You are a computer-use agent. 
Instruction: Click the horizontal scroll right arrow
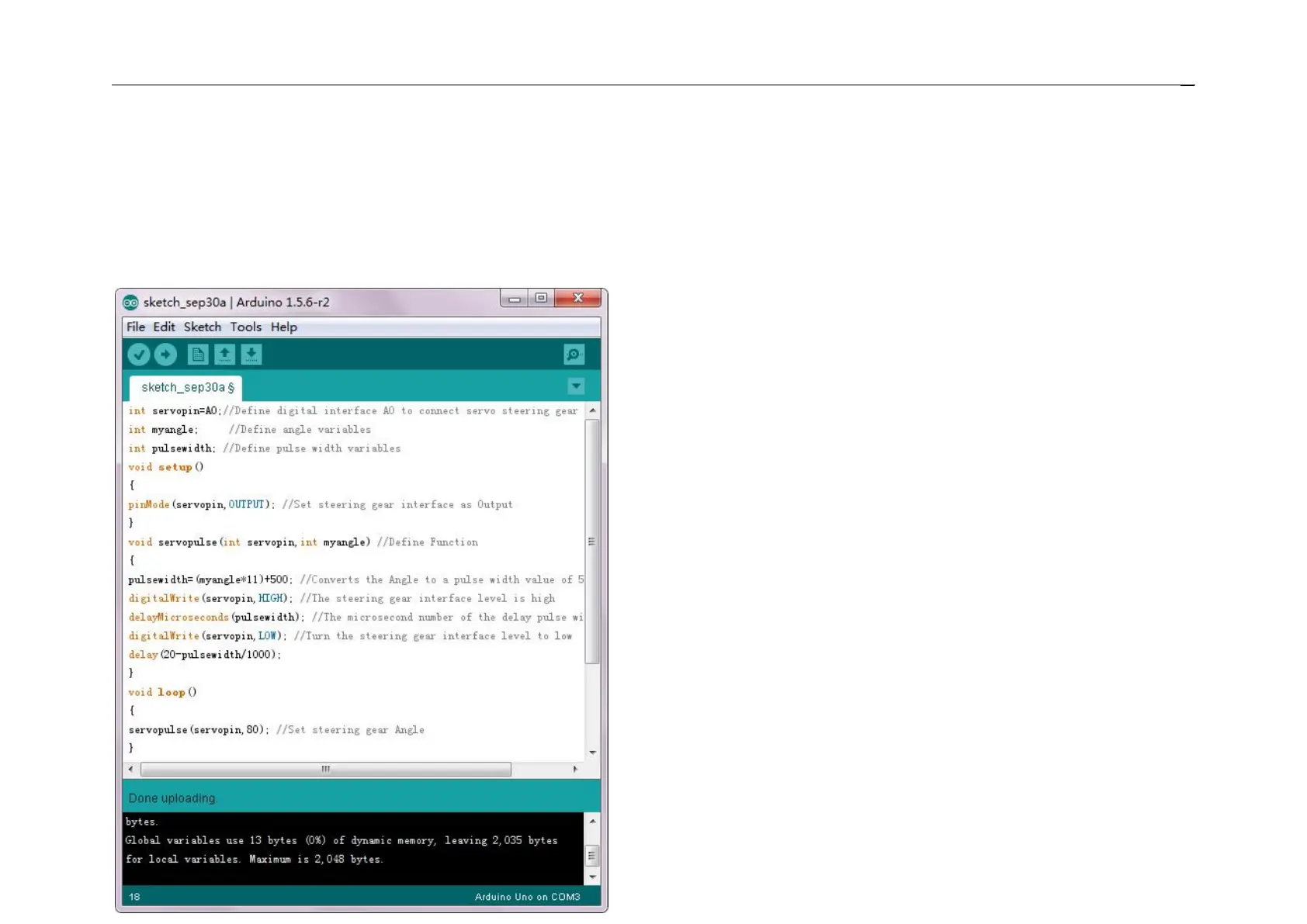click(575, 770)
